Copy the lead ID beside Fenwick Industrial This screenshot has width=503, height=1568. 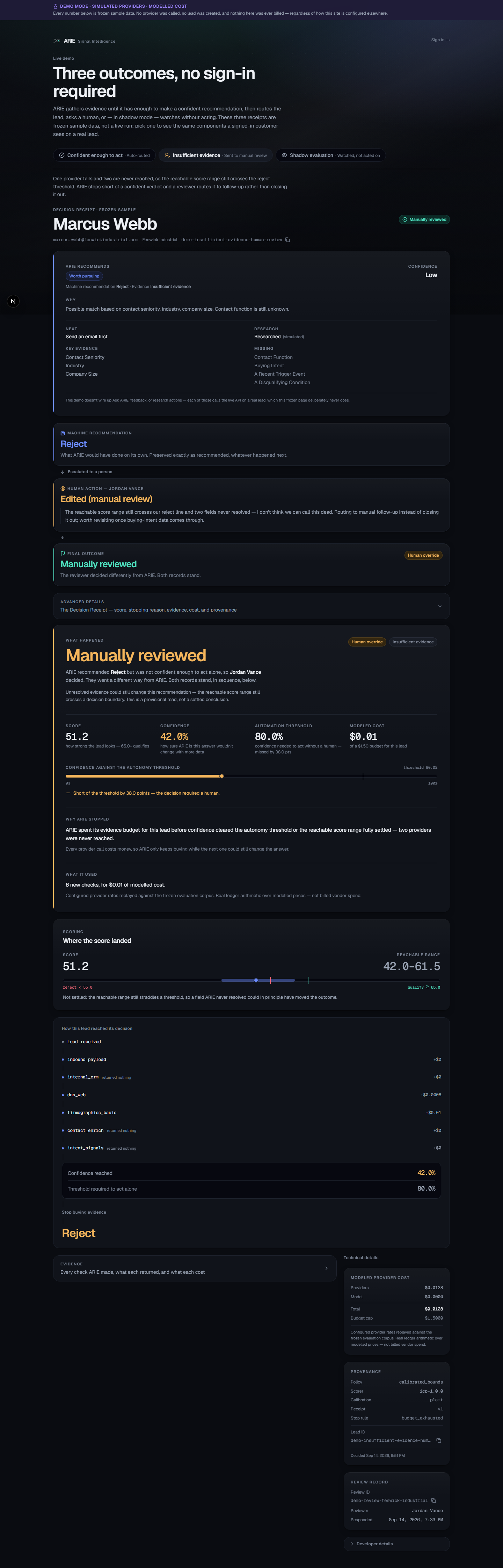pyautogui.click(x=288, y=240)
